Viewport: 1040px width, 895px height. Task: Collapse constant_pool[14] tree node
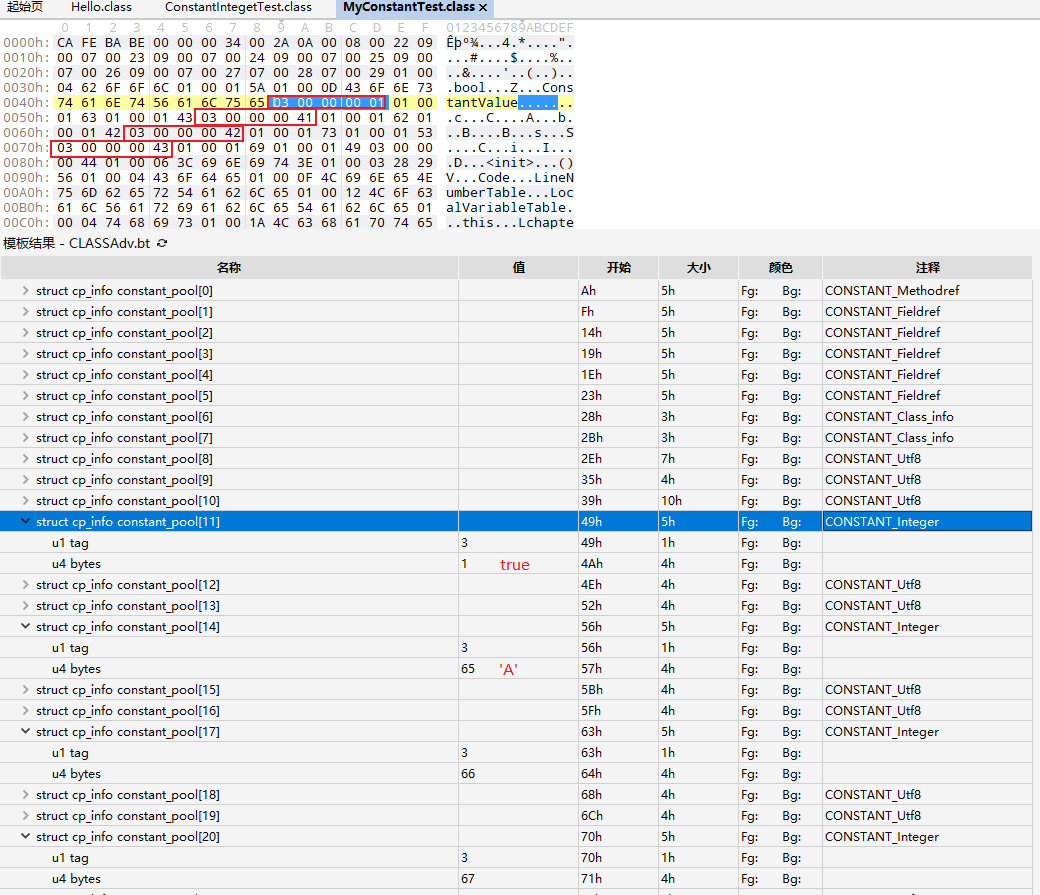[26, 627]
